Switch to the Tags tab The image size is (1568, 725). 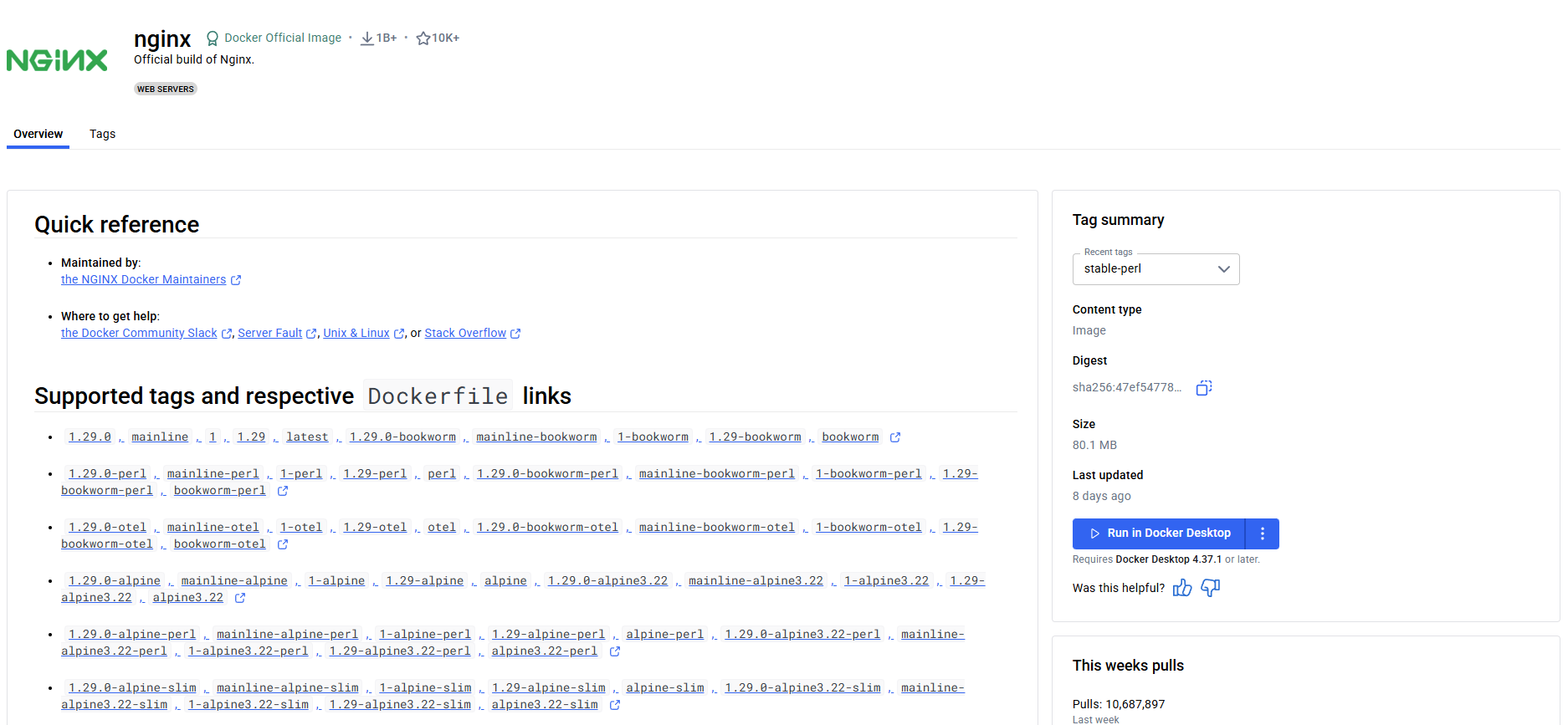click(102, 134)
